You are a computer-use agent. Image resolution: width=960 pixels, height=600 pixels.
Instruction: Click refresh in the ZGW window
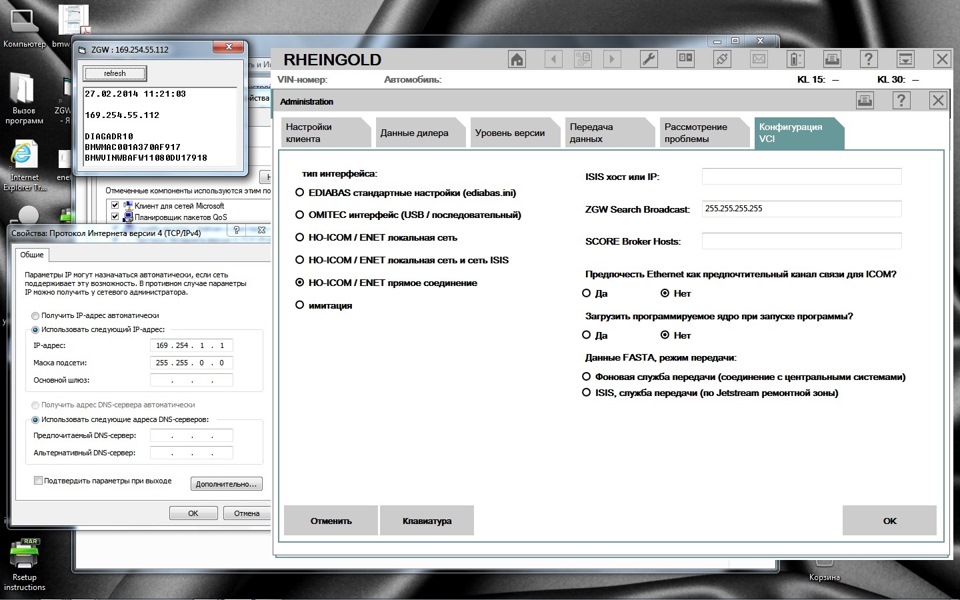[115, 73]
